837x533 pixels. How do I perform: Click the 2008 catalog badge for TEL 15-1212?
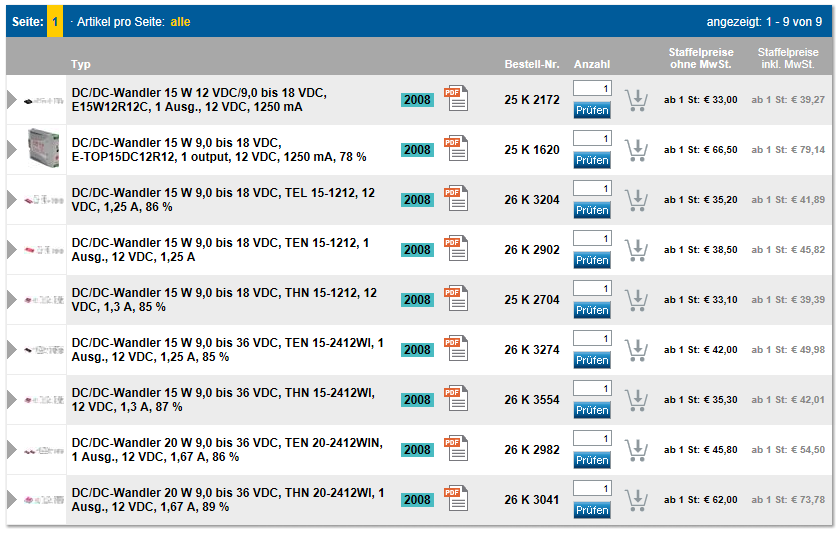pyautogui.click(x=417, y=200)
